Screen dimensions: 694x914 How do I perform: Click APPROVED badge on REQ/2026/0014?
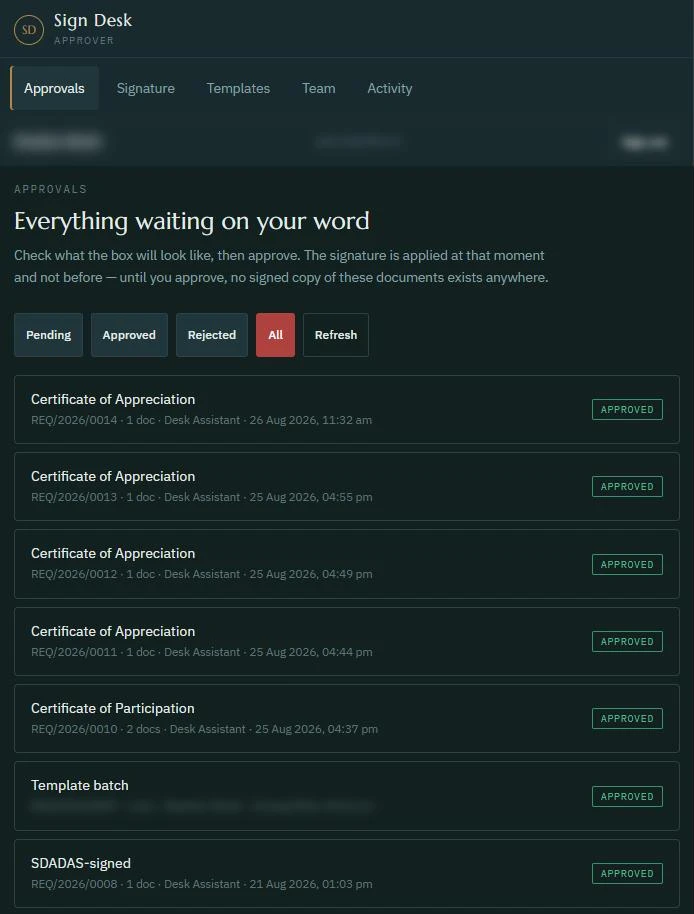click(x=628, y=410)
